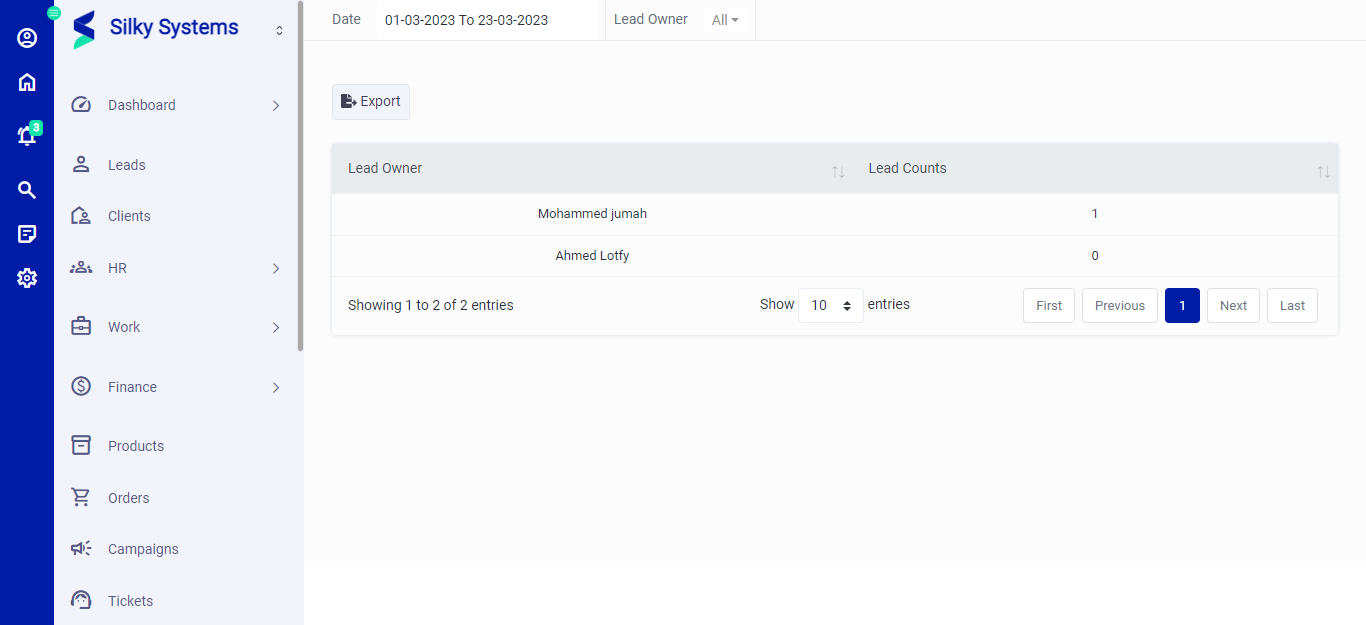This screenshot has height=625, width=1366.
Task: Open the Lead Owner All dropdown
Action: coord(725,20)
